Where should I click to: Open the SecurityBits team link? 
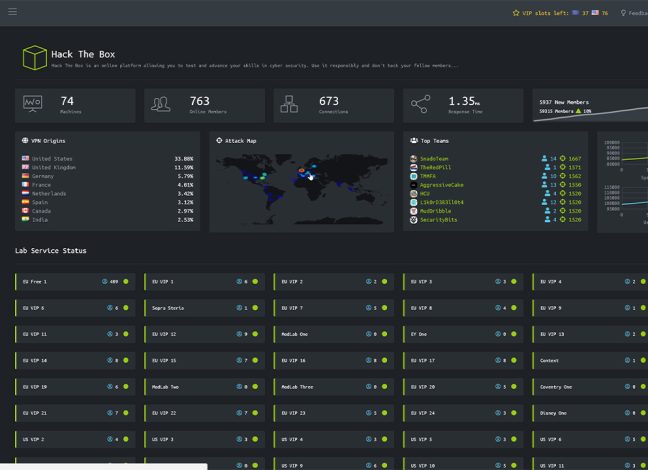438,220
